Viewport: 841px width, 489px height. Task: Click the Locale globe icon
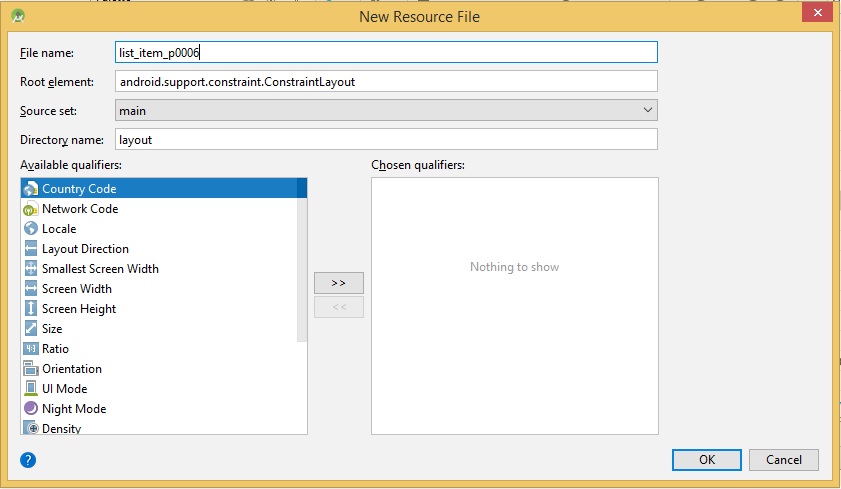[x=30, y=229]
